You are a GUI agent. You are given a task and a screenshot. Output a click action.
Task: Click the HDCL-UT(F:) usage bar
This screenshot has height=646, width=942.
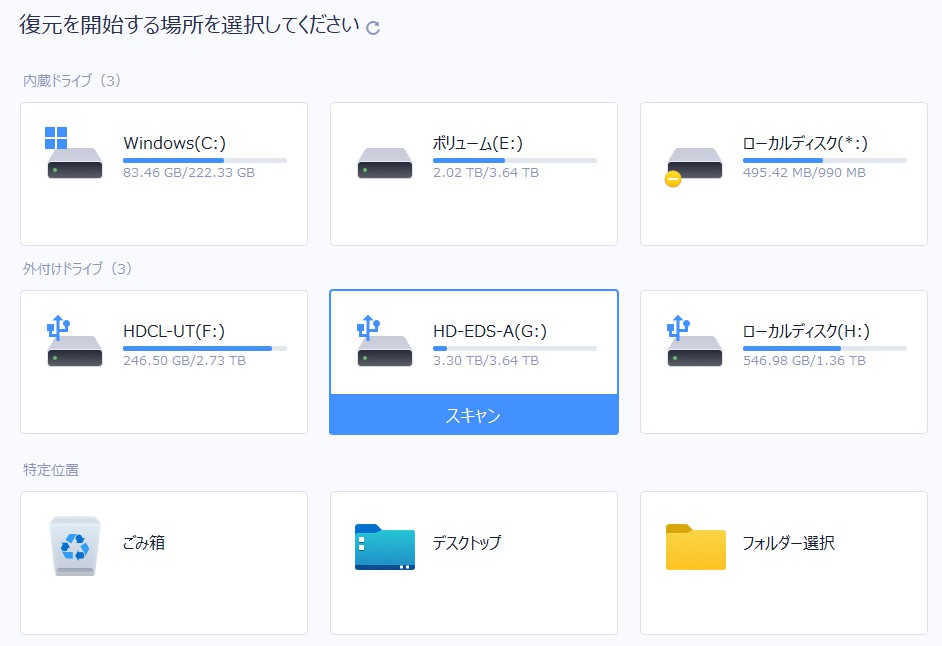click(x=205, y=349)
